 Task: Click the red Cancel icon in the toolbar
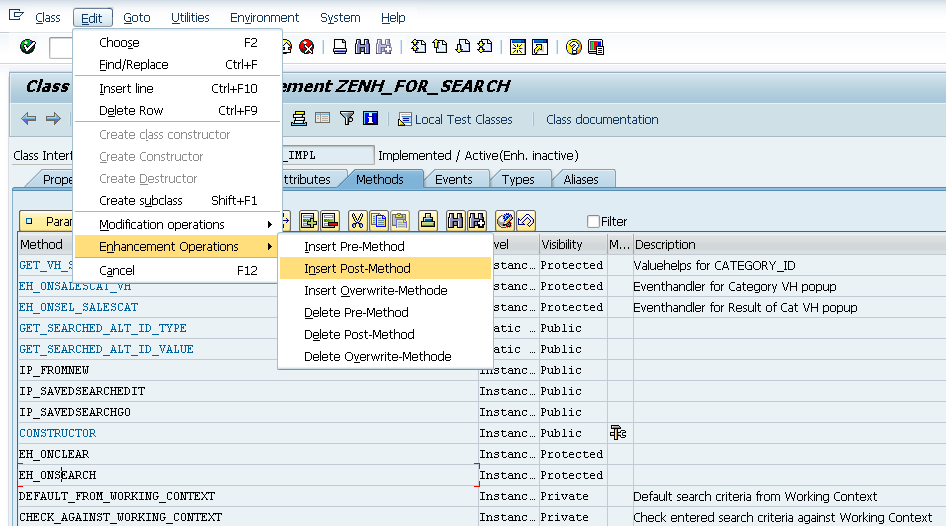click(307, 46)
